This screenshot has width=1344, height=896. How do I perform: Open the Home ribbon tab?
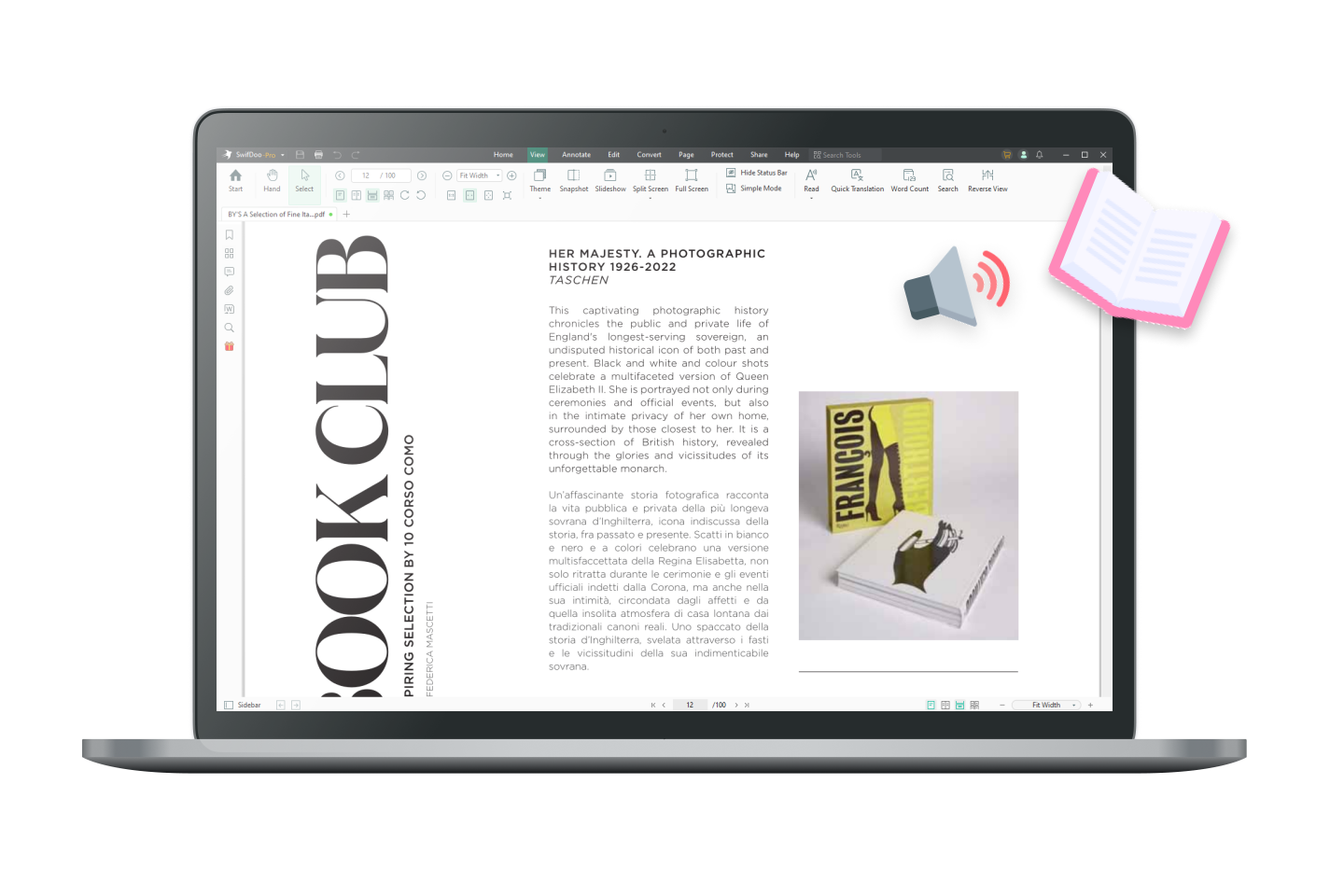(x=503, y=155)
